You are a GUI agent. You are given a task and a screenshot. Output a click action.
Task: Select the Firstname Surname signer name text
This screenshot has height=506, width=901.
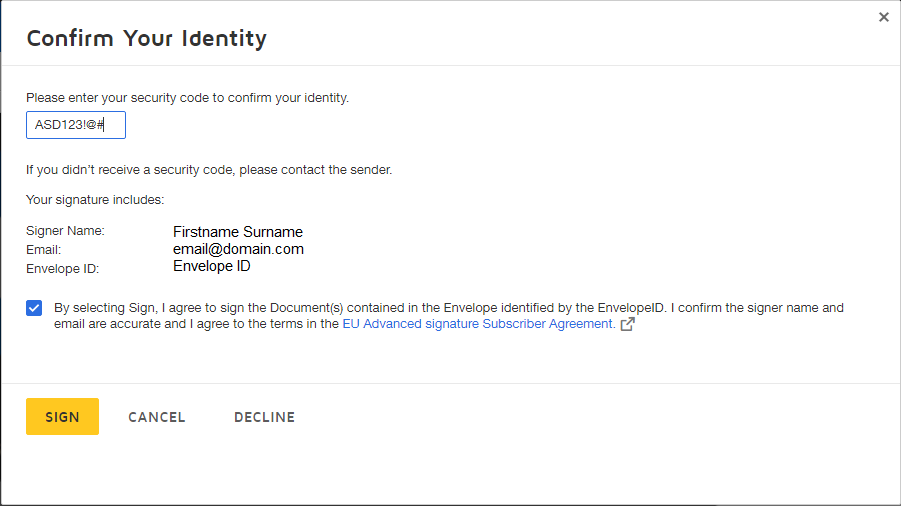point(238,232)
